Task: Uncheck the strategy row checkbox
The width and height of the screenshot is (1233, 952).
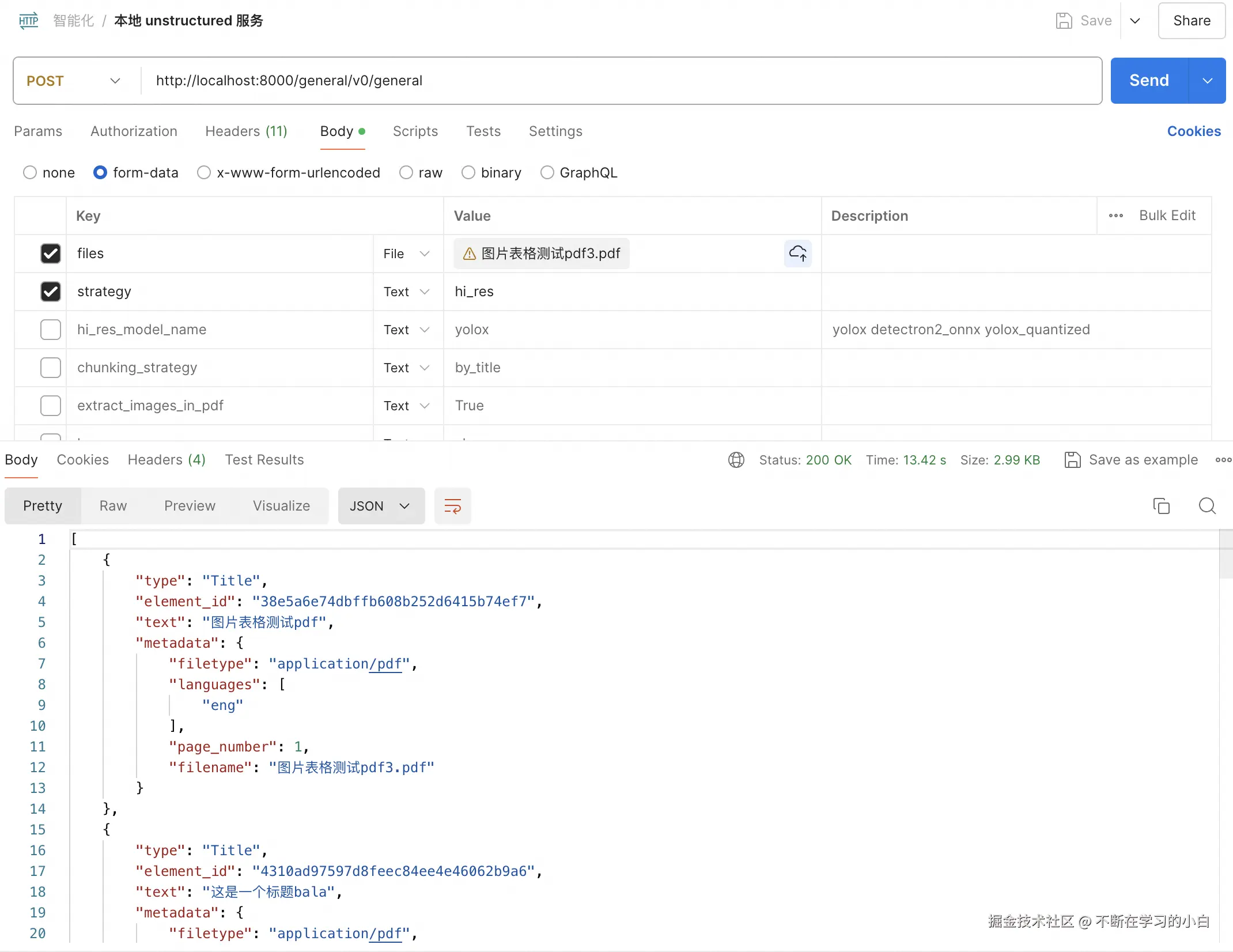Action: [x=51, y=292]
